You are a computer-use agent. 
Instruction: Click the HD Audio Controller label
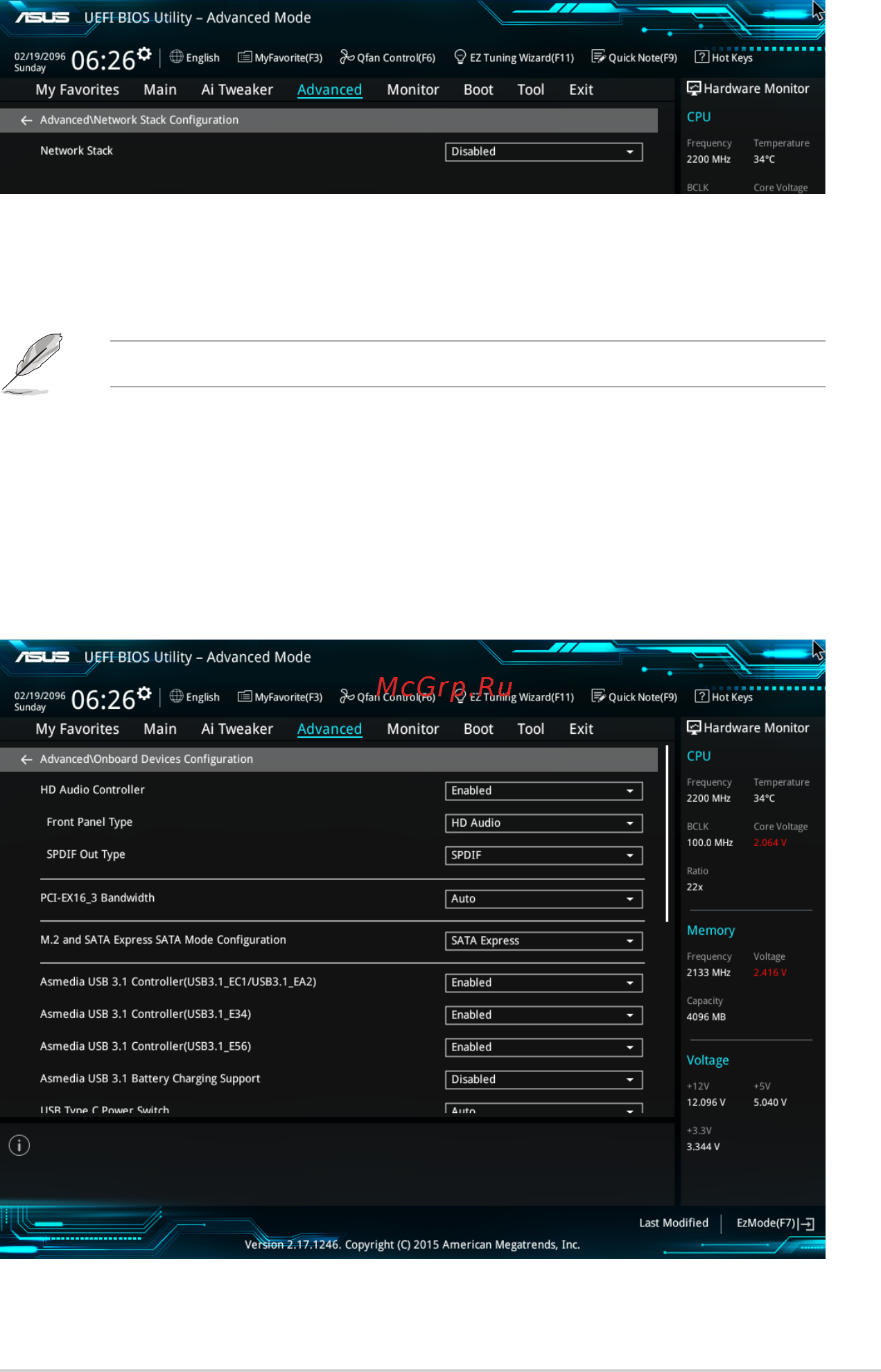[x=92, y=790]
